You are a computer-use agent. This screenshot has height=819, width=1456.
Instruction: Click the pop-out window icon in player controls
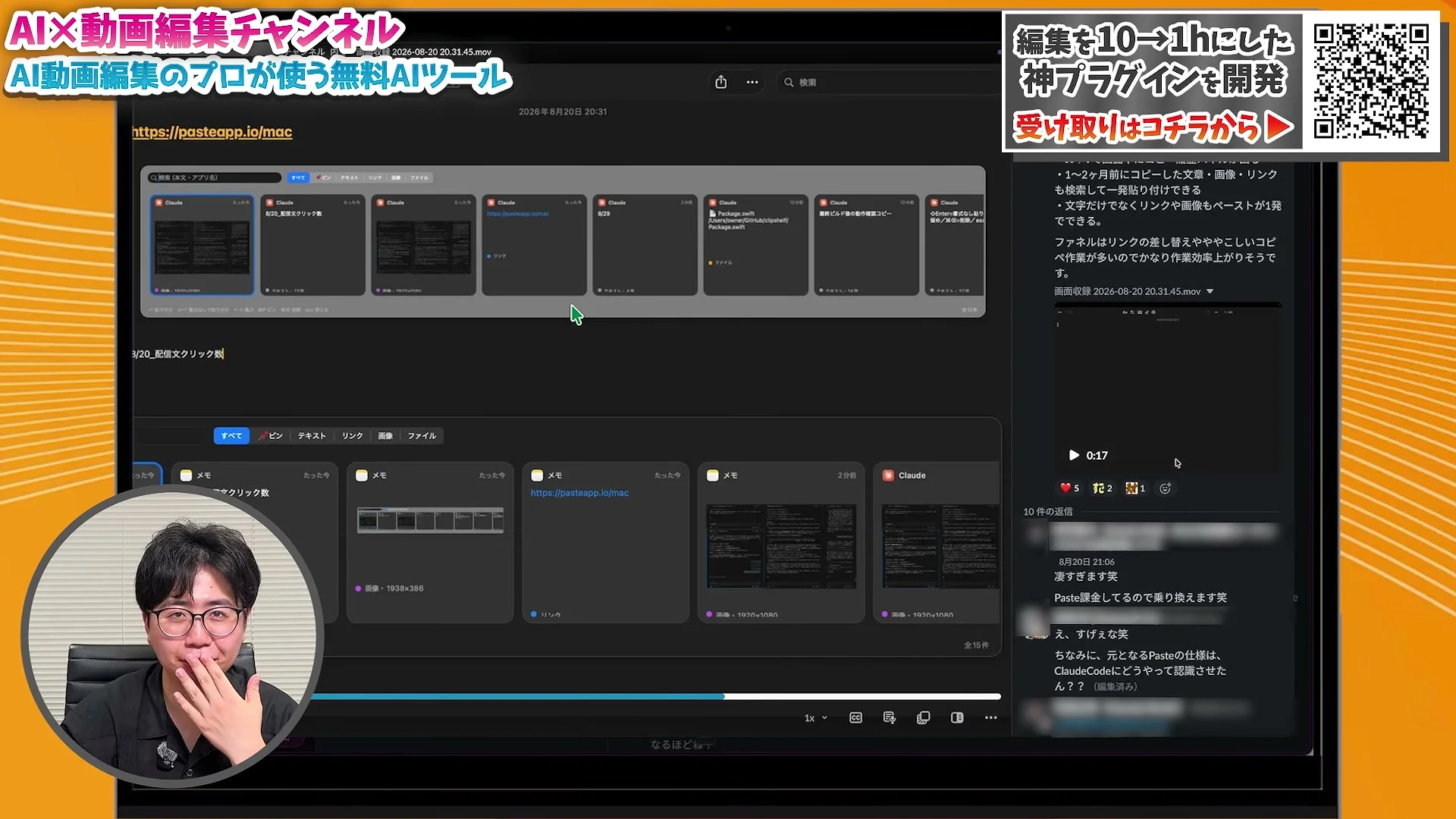click(x=923, y=717)
